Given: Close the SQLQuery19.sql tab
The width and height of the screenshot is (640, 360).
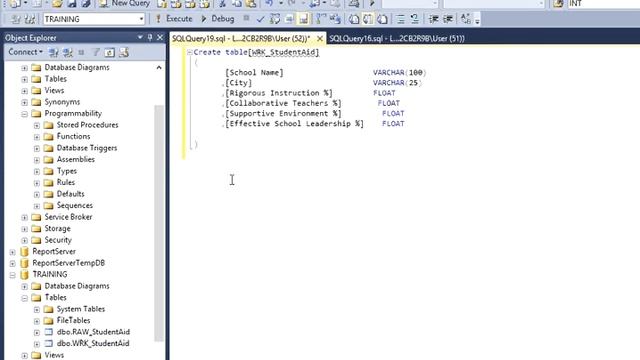Looking at the screenshot, I should 320,39.
